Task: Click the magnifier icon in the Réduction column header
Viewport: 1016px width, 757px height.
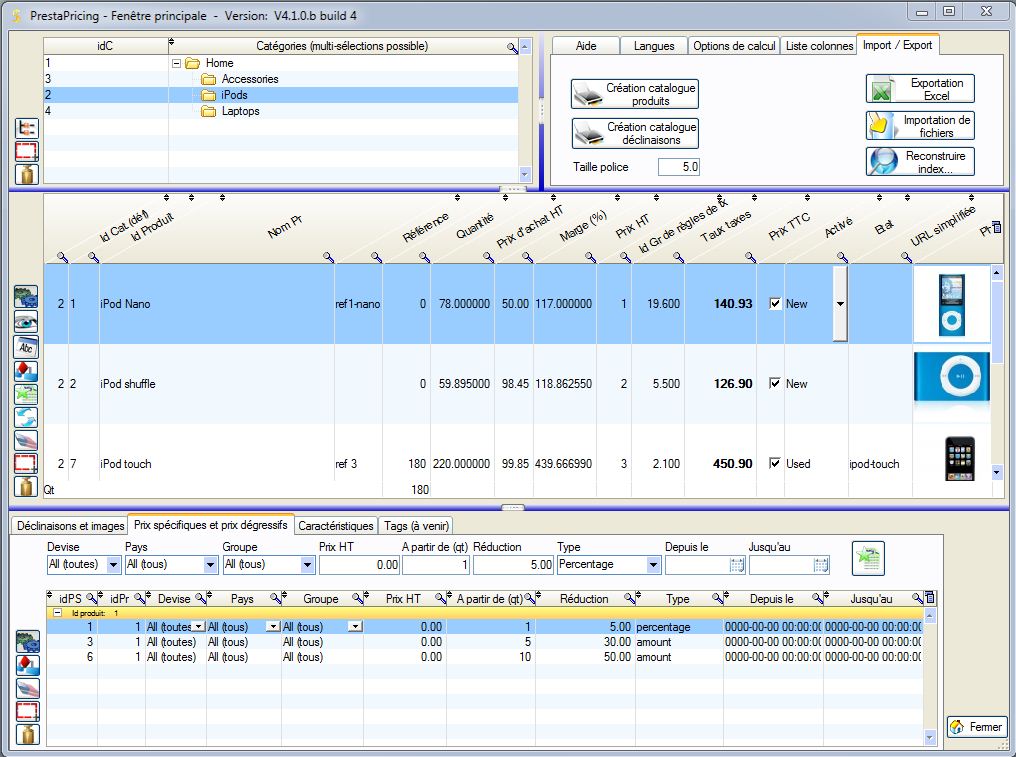Action: click(x=629, y=598)
